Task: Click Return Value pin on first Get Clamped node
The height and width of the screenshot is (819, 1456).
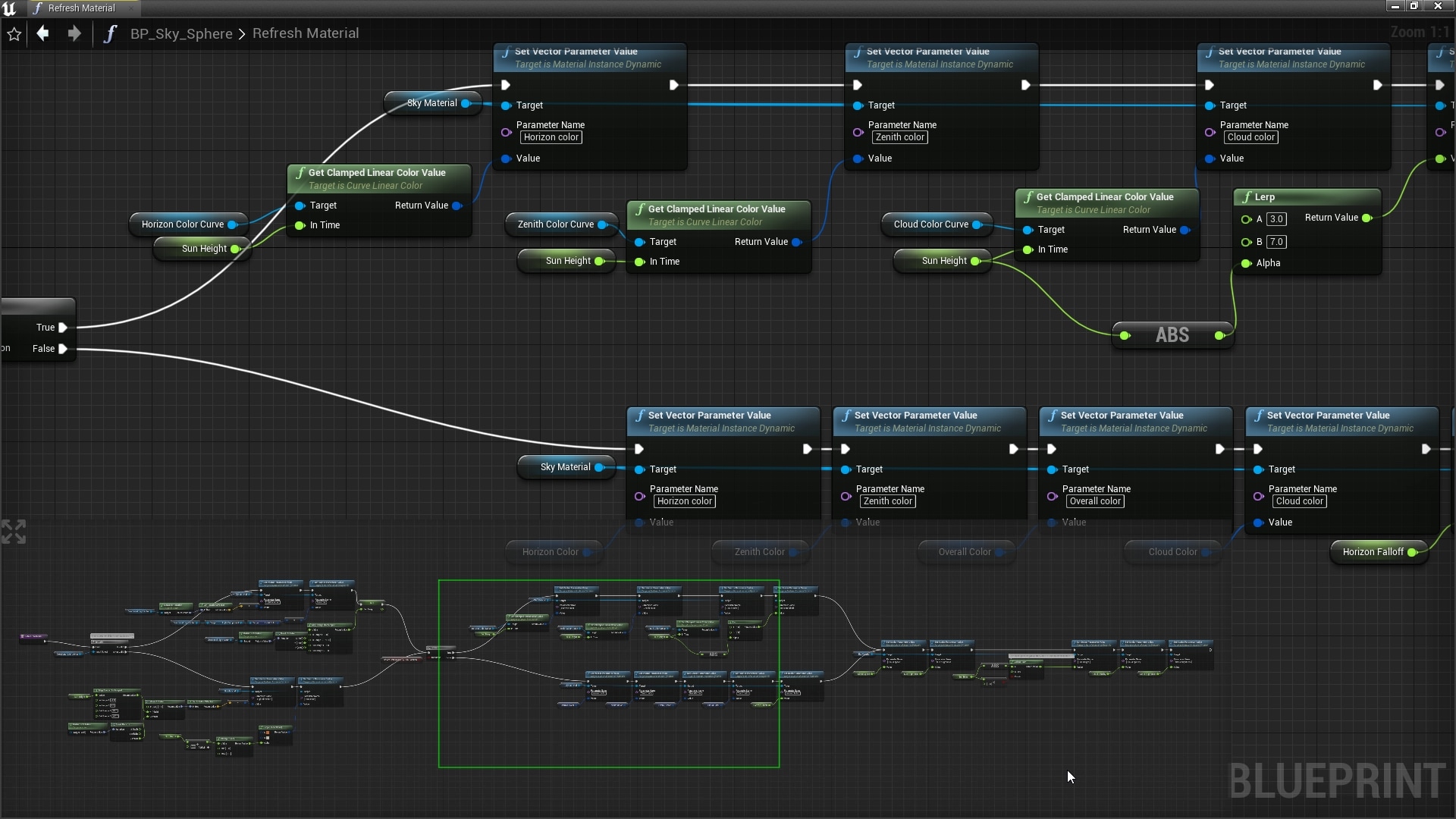Action: (x=457, y=206)
